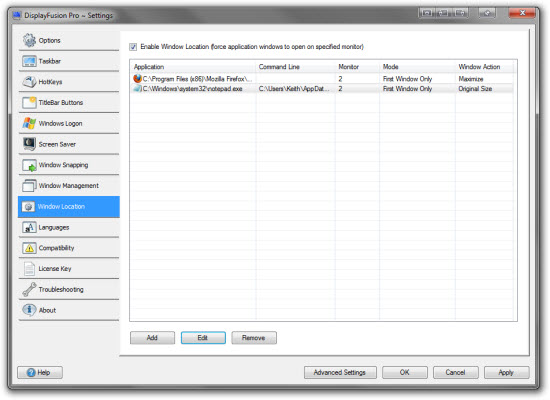
Task: Go to TitleBar Buttons section
Action: tap(69, 102)
